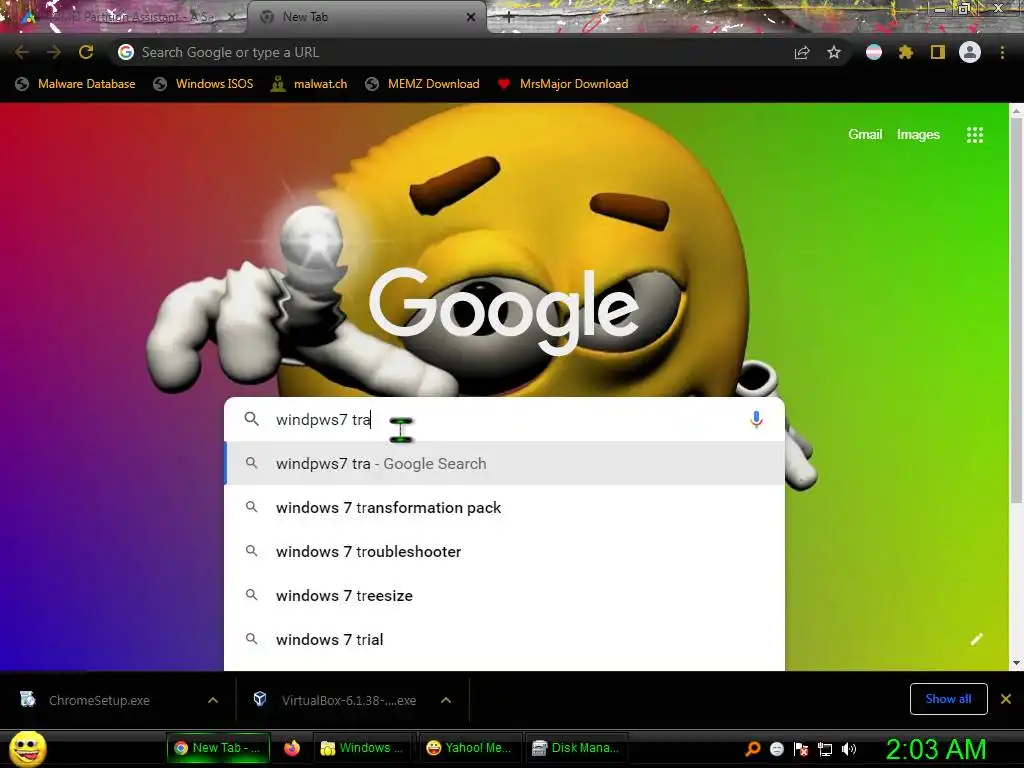Click the round face tray icon
The image size is (1024, 768).
point(777,749)
